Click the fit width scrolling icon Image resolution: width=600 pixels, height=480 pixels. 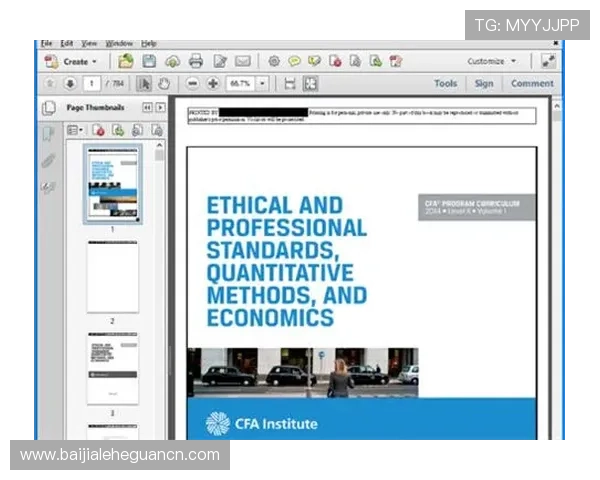290,83
